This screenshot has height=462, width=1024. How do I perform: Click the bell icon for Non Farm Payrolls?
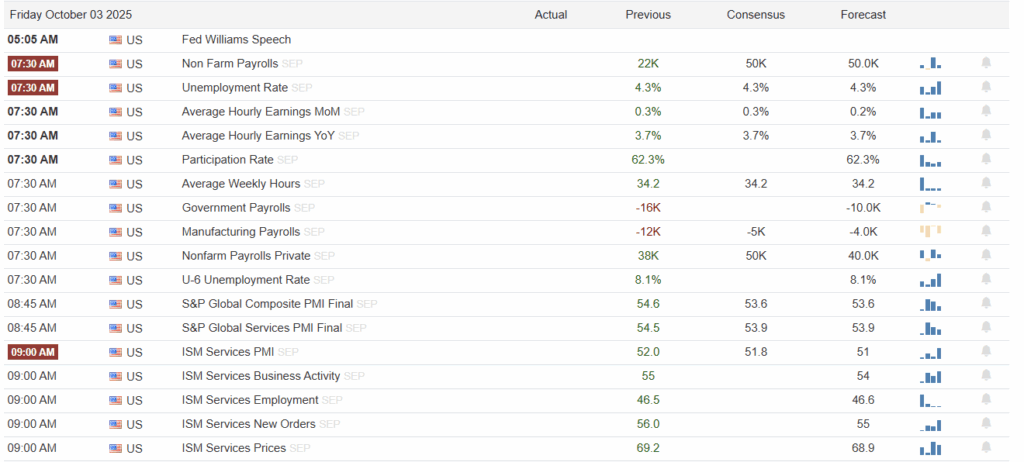[x=986, y=63]
